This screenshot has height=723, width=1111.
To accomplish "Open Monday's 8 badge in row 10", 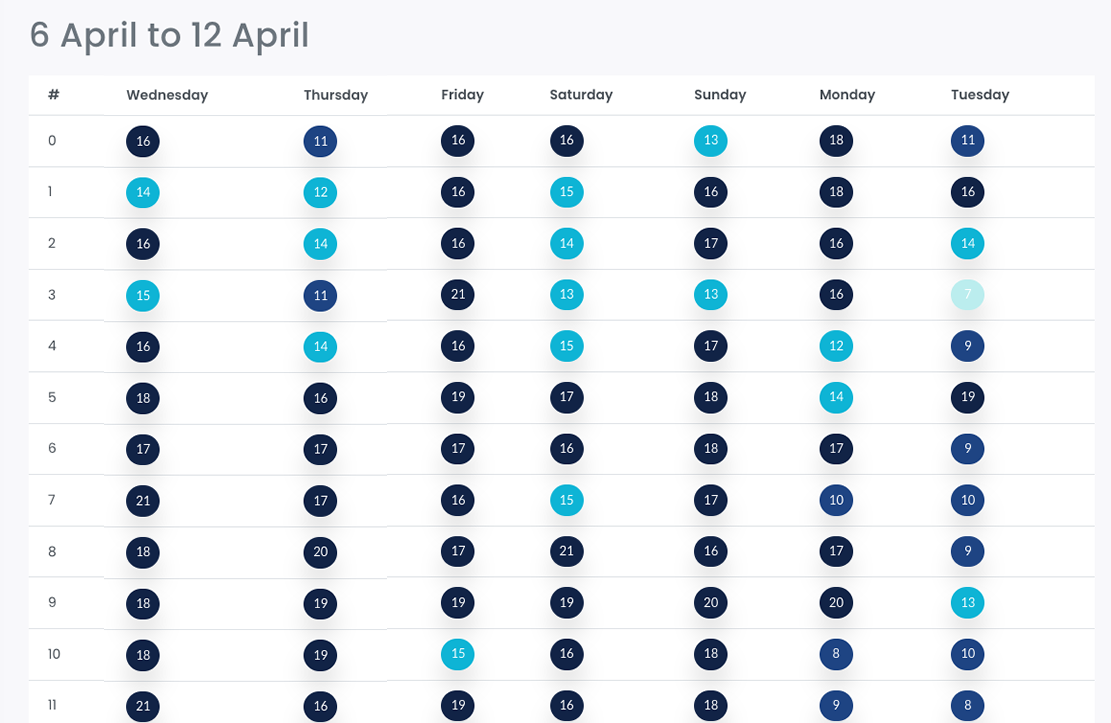I will point(836,654).
